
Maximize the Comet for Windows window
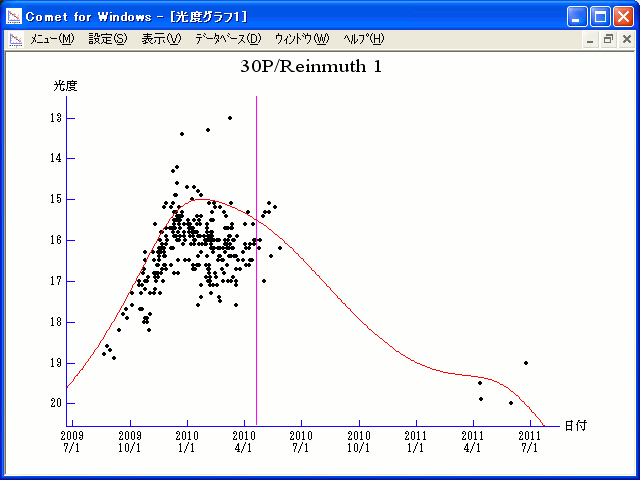click(x=600, y=16)
